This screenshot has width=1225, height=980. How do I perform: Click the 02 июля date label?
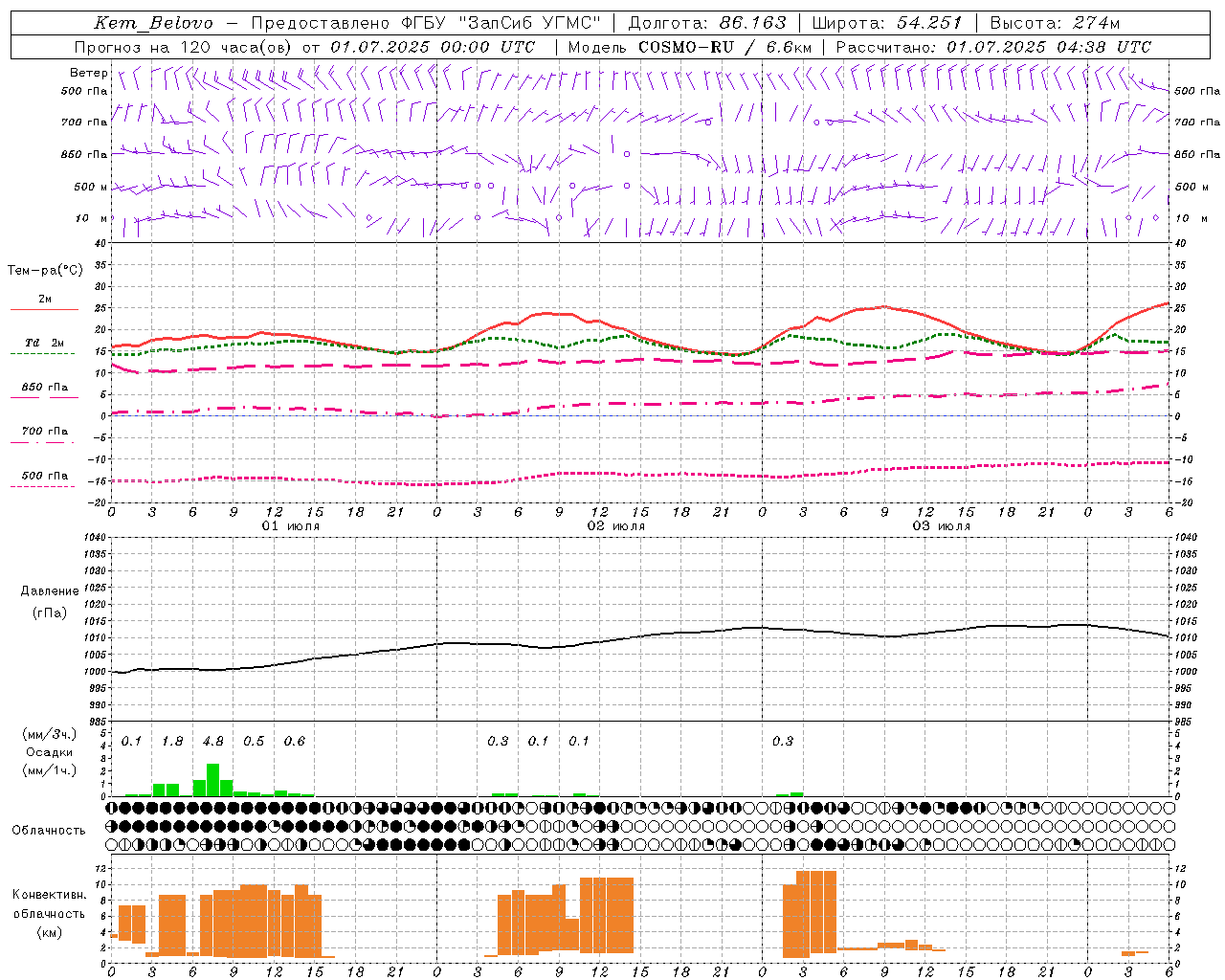point(616,526)
